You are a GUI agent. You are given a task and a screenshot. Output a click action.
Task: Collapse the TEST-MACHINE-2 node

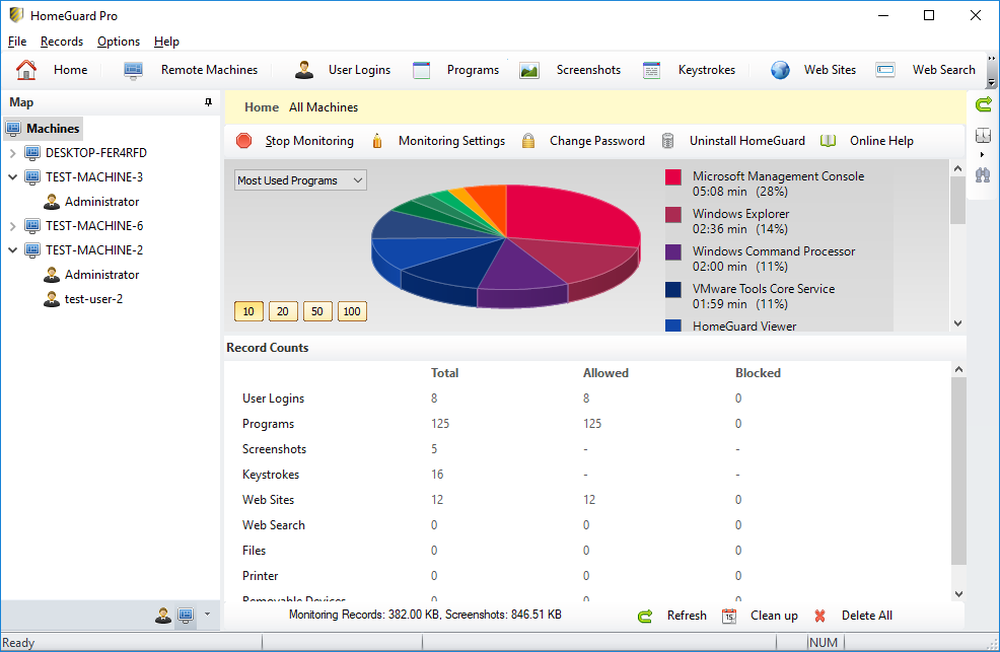pos(13,250)
